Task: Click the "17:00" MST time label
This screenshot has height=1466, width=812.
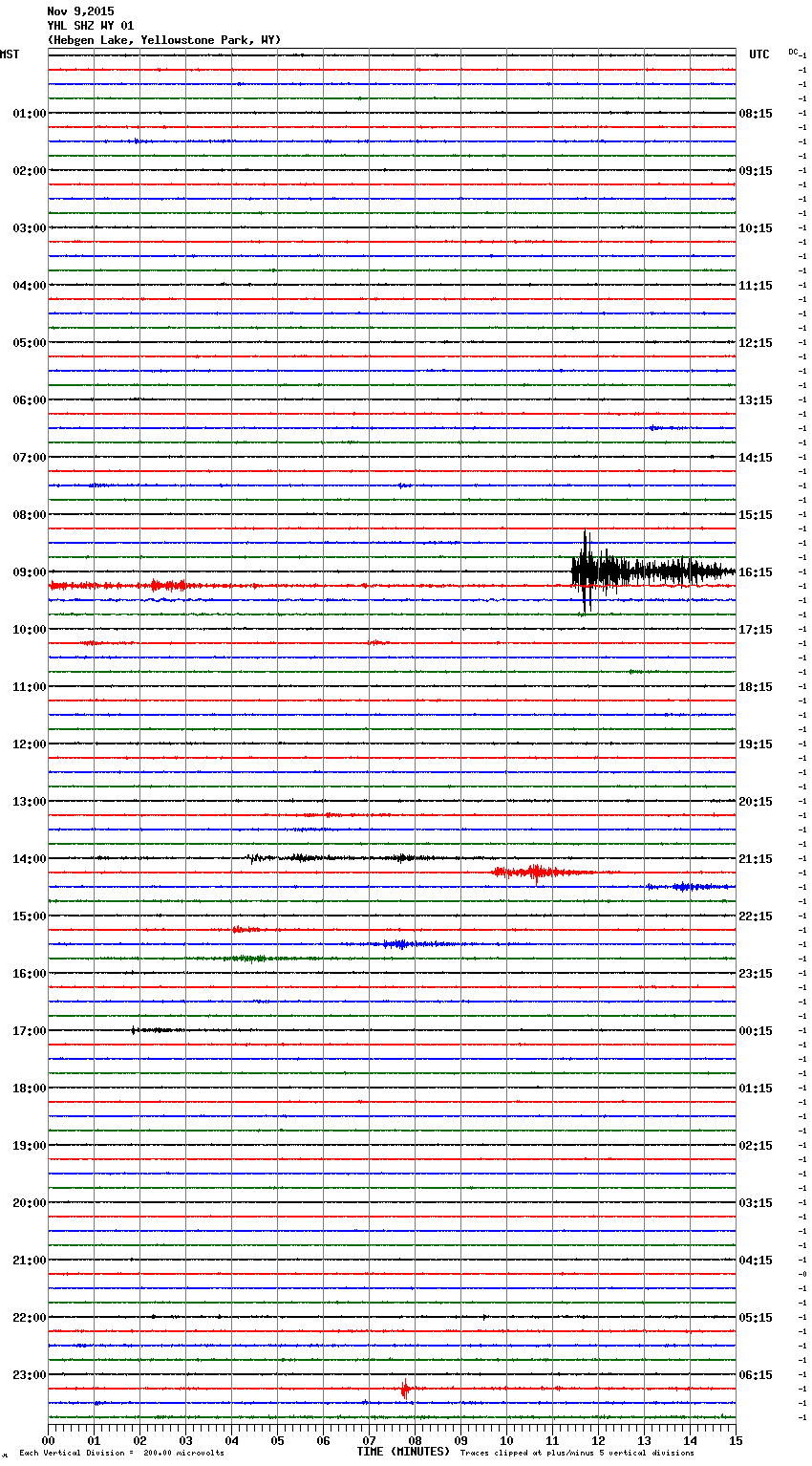Action: coord(30,1031)
